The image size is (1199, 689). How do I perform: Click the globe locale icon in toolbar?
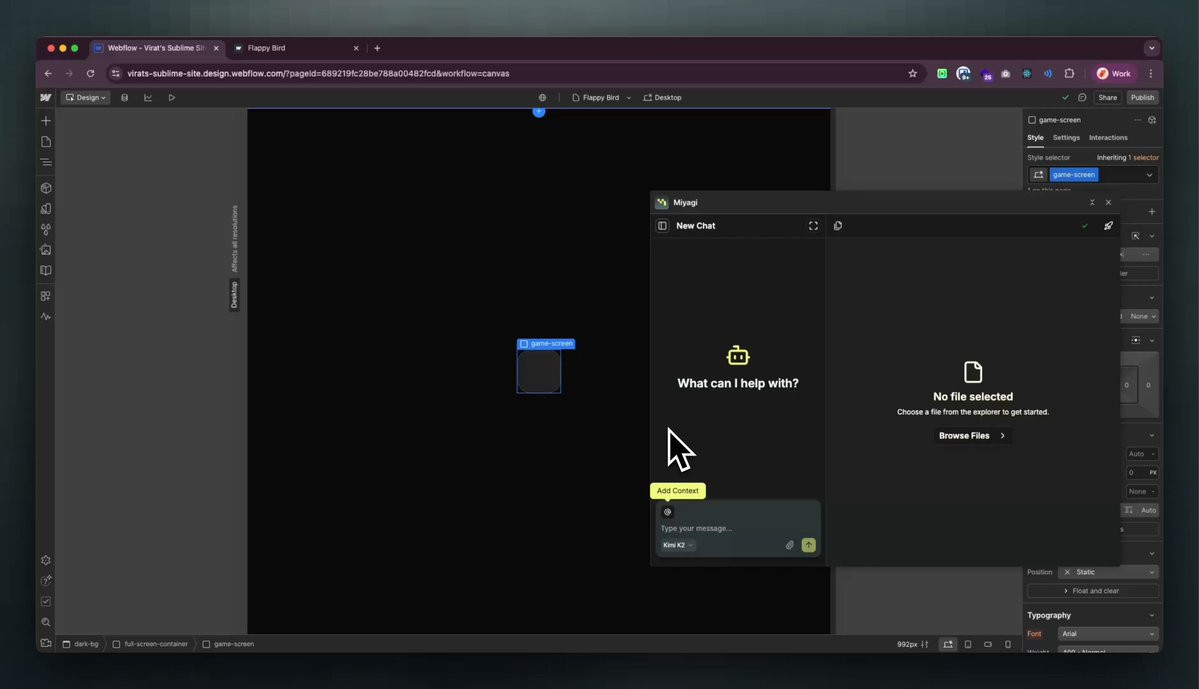(542, 98)
